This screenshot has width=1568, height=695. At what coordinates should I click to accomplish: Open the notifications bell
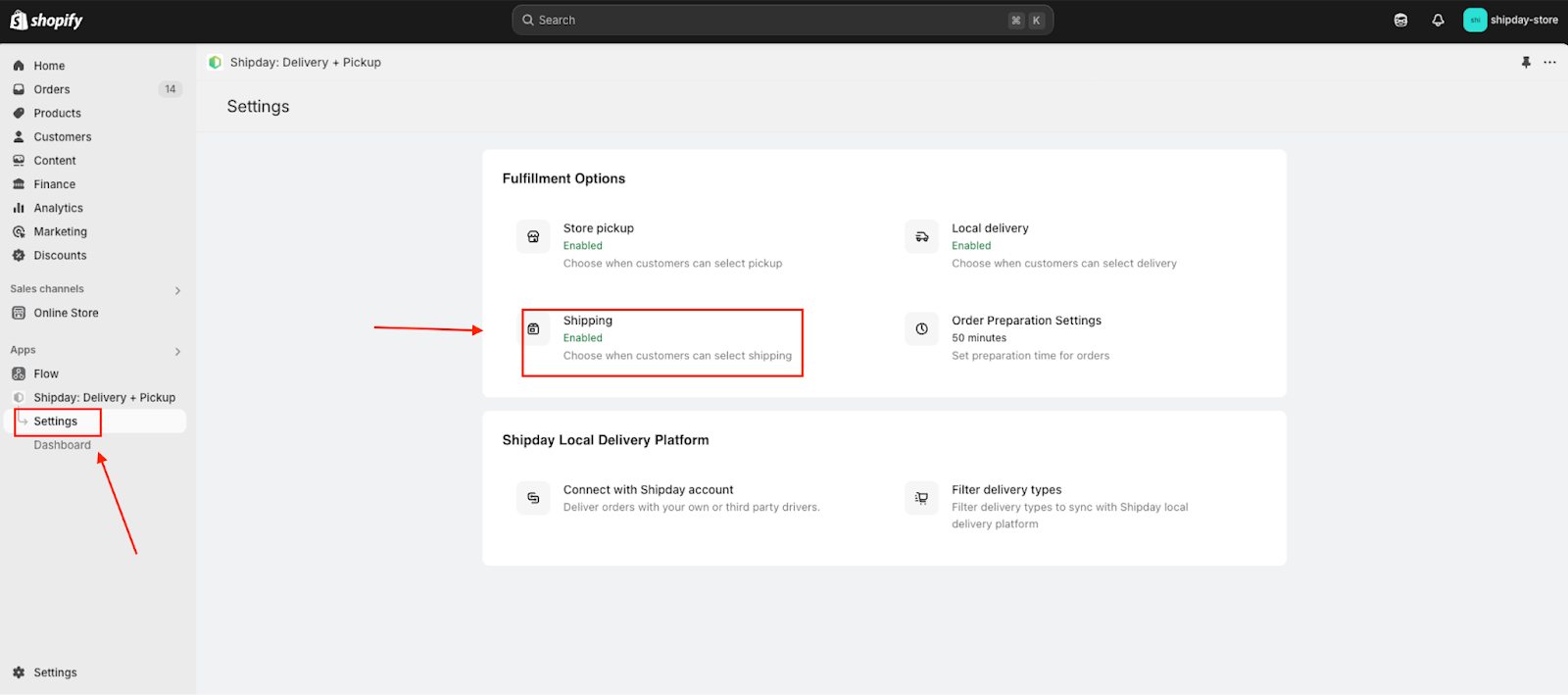click(1438, 20)
